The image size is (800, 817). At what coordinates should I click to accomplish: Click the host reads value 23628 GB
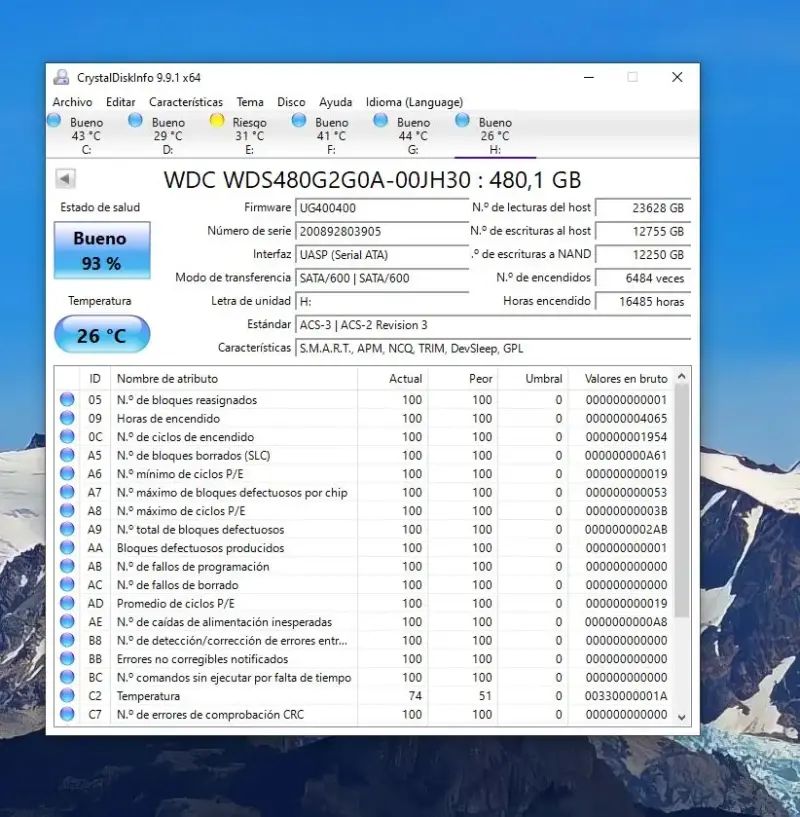point(643,208)
